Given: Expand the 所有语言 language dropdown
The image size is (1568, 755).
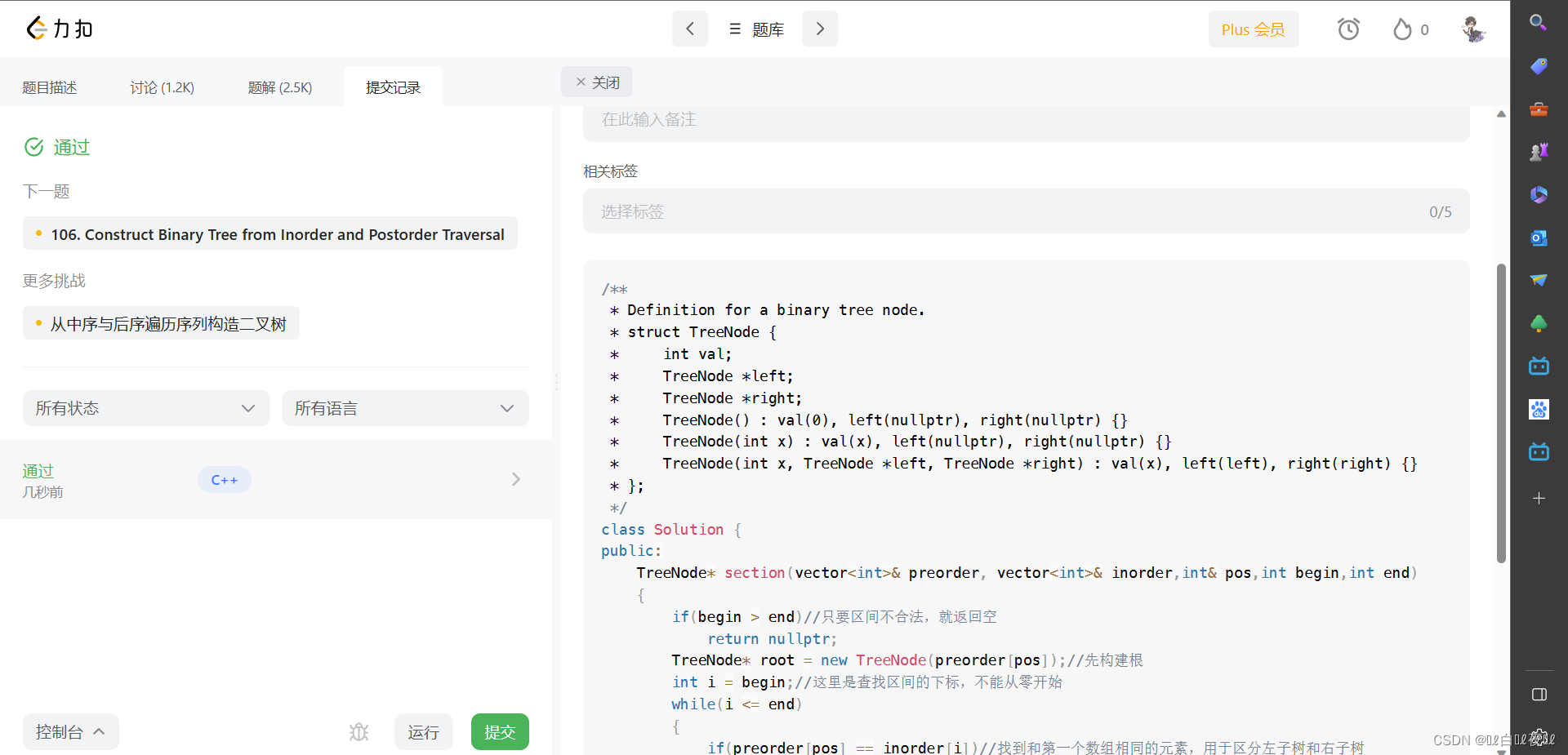Looking at the screenshot, I should [x=405, y=408].
